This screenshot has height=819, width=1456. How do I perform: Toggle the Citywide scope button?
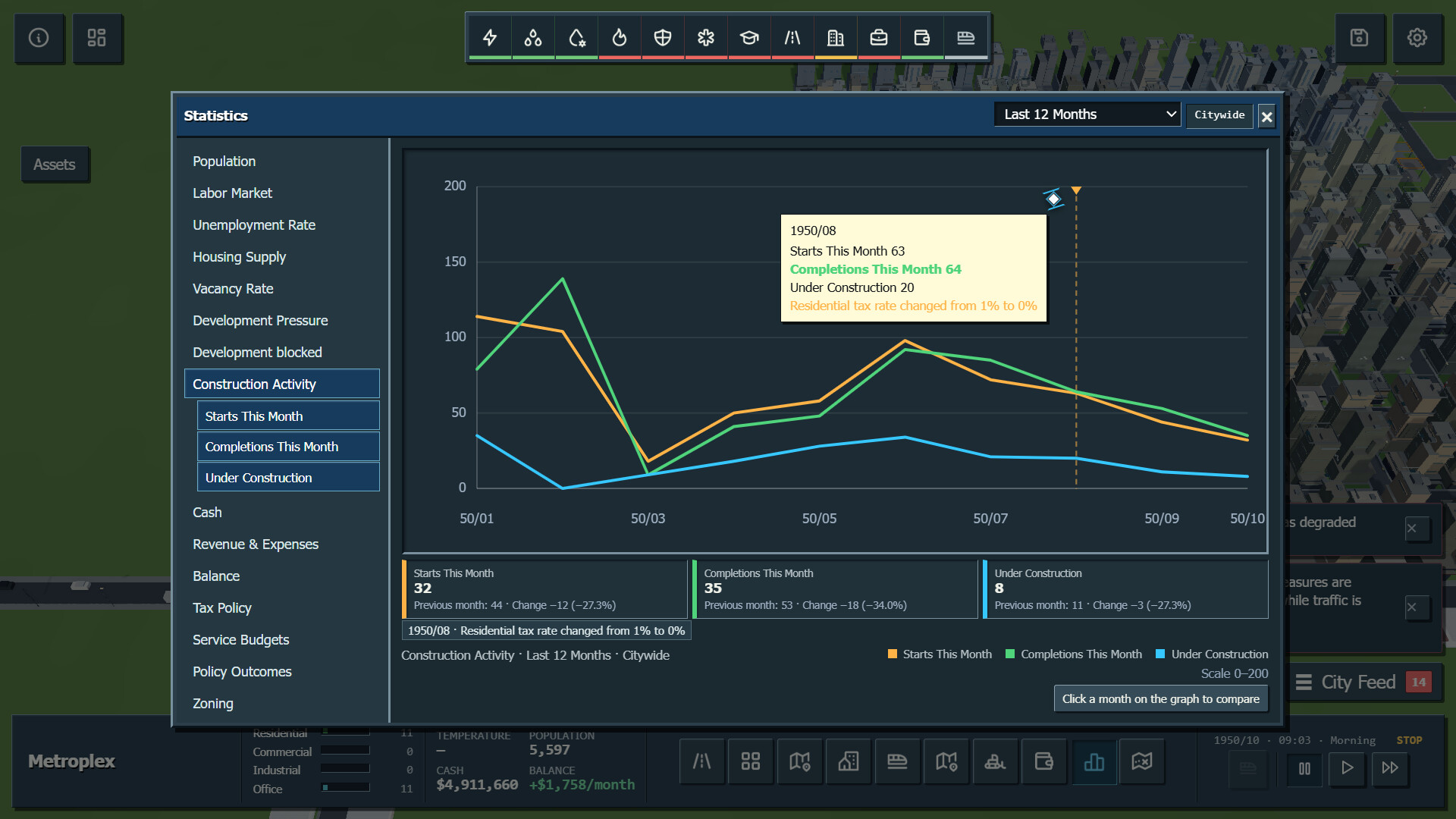[x=1219, y=115]
